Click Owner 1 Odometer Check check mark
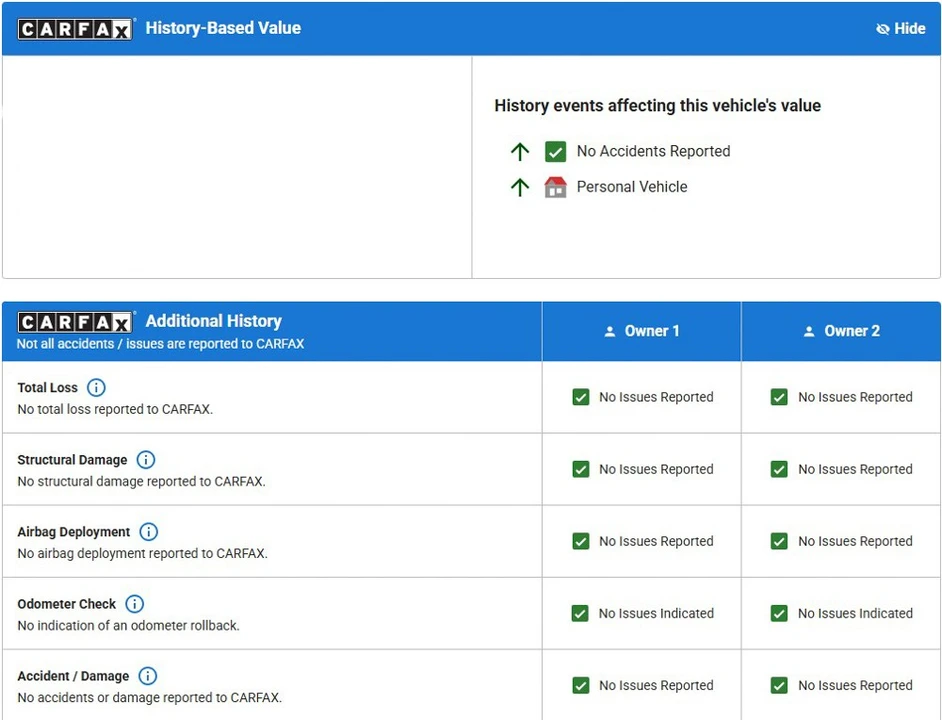Image resolution: width=942 pixels, height=720 pixels. 580,614
